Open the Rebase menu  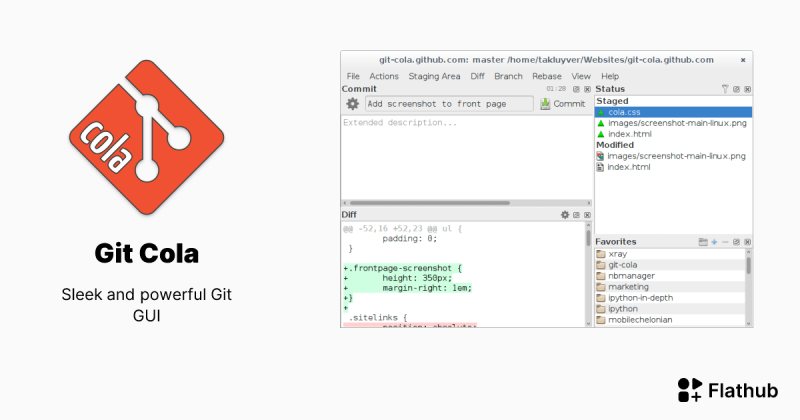(546, 76)
